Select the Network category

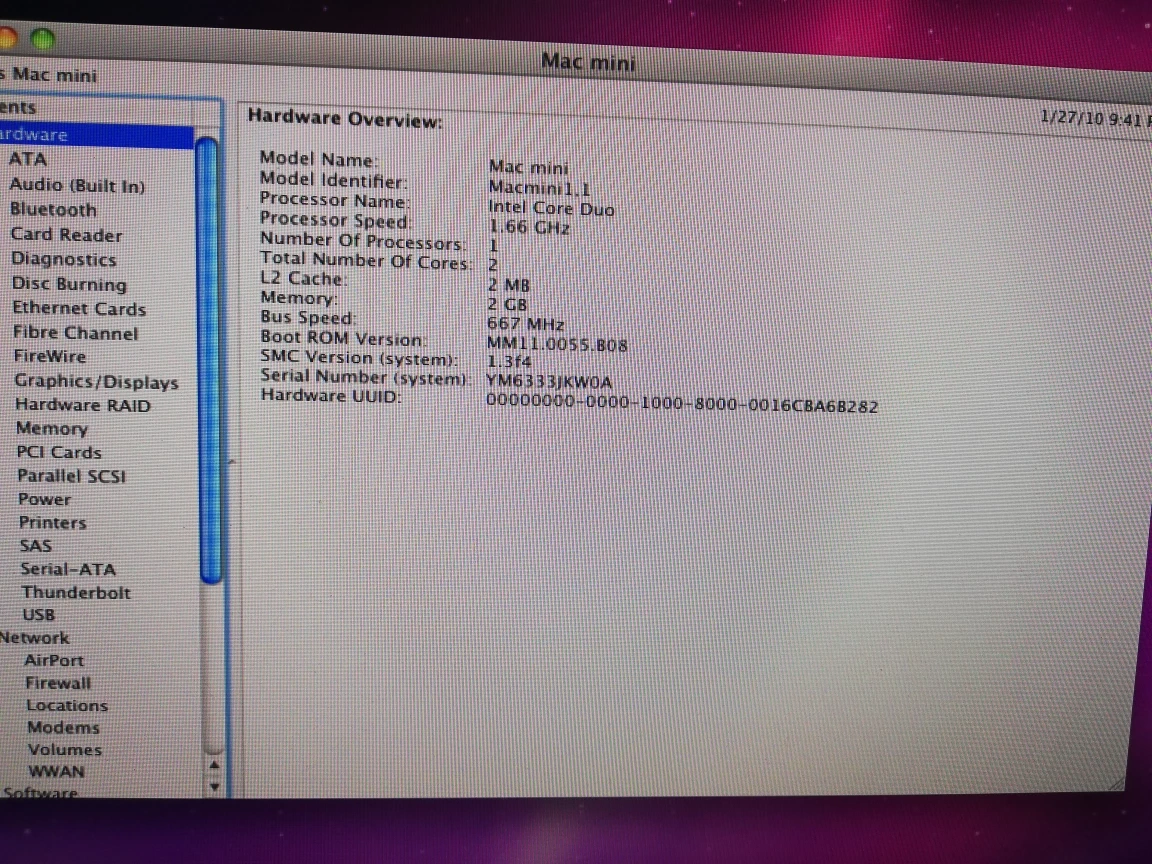click(35, 638)
